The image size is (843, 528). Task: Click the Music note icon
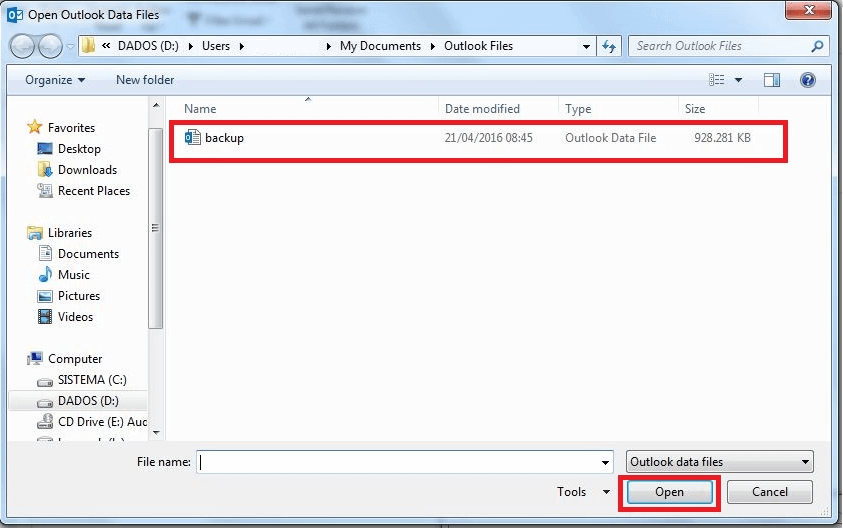45,274
